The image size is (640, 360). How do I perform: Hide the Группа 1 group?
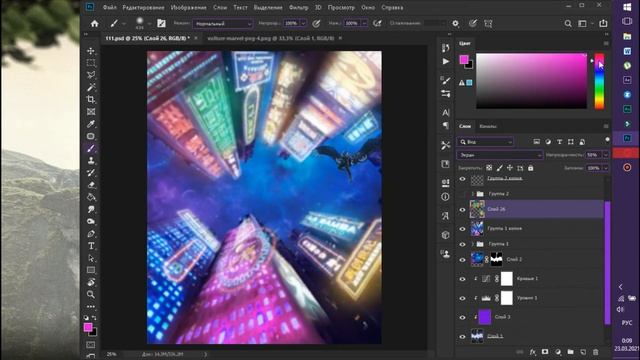(x=462, y=244)
